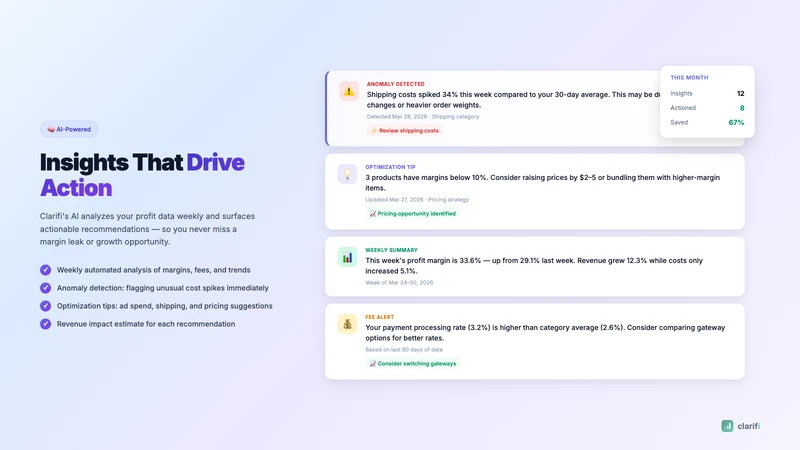Click the checkmark beside Anomaly detection
This screenshot has width=800, height=450.
point(45,288)
